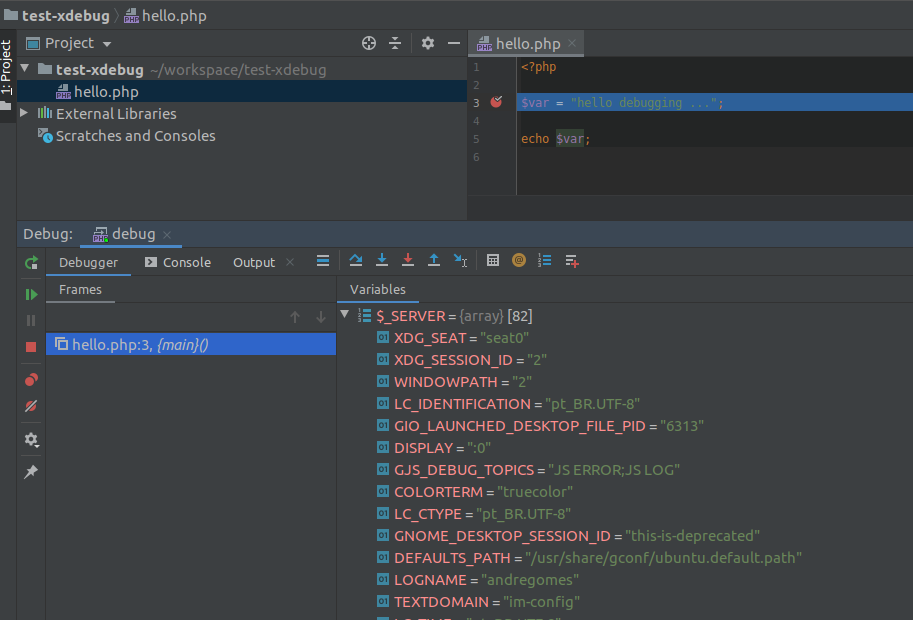This screenshot has height=620, width=913.
Task: Step into the function call
Action: (381, 260)
